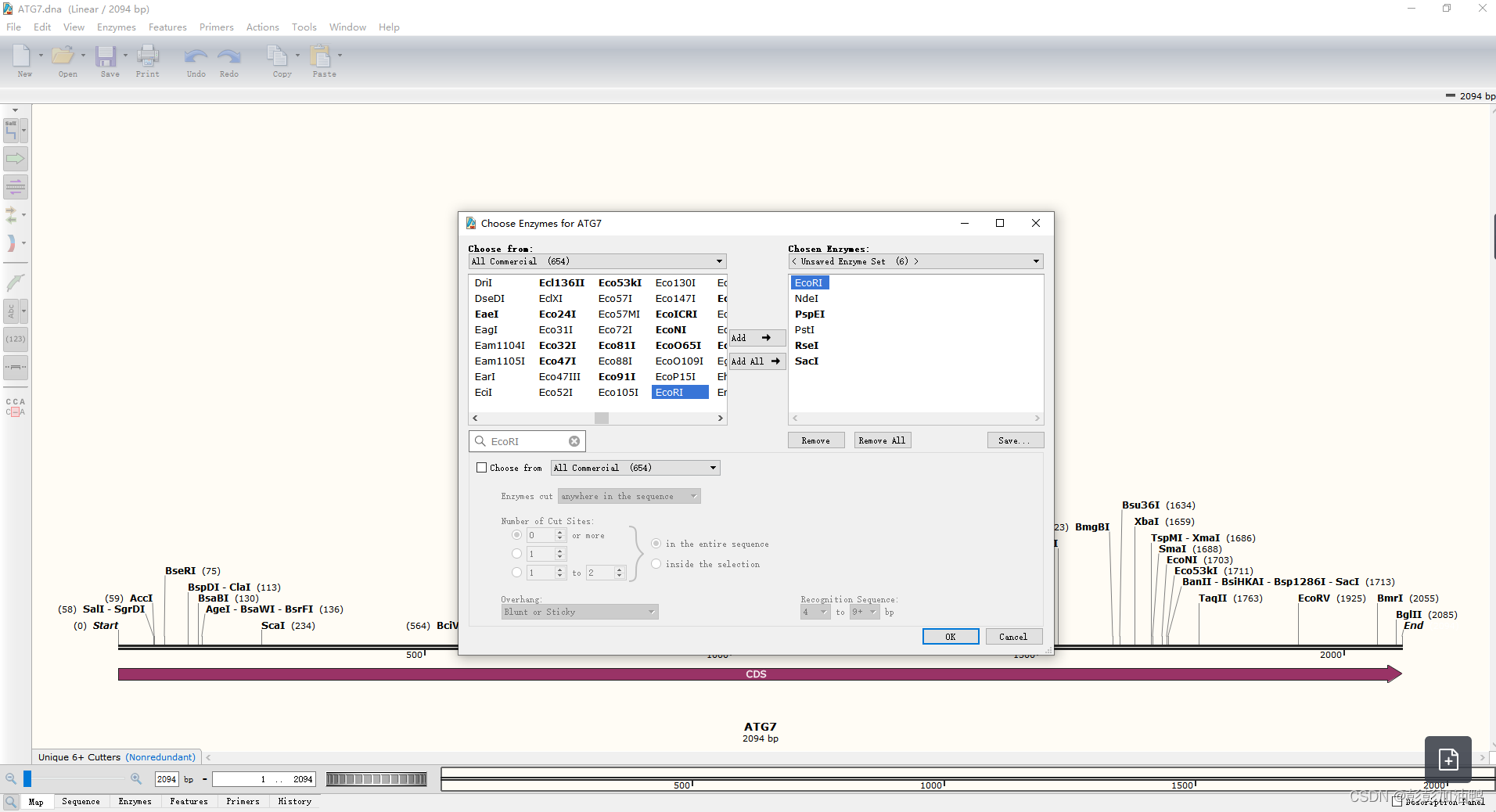Open the Actions menu
The image size is (1496, 812).
pos(262,27)
